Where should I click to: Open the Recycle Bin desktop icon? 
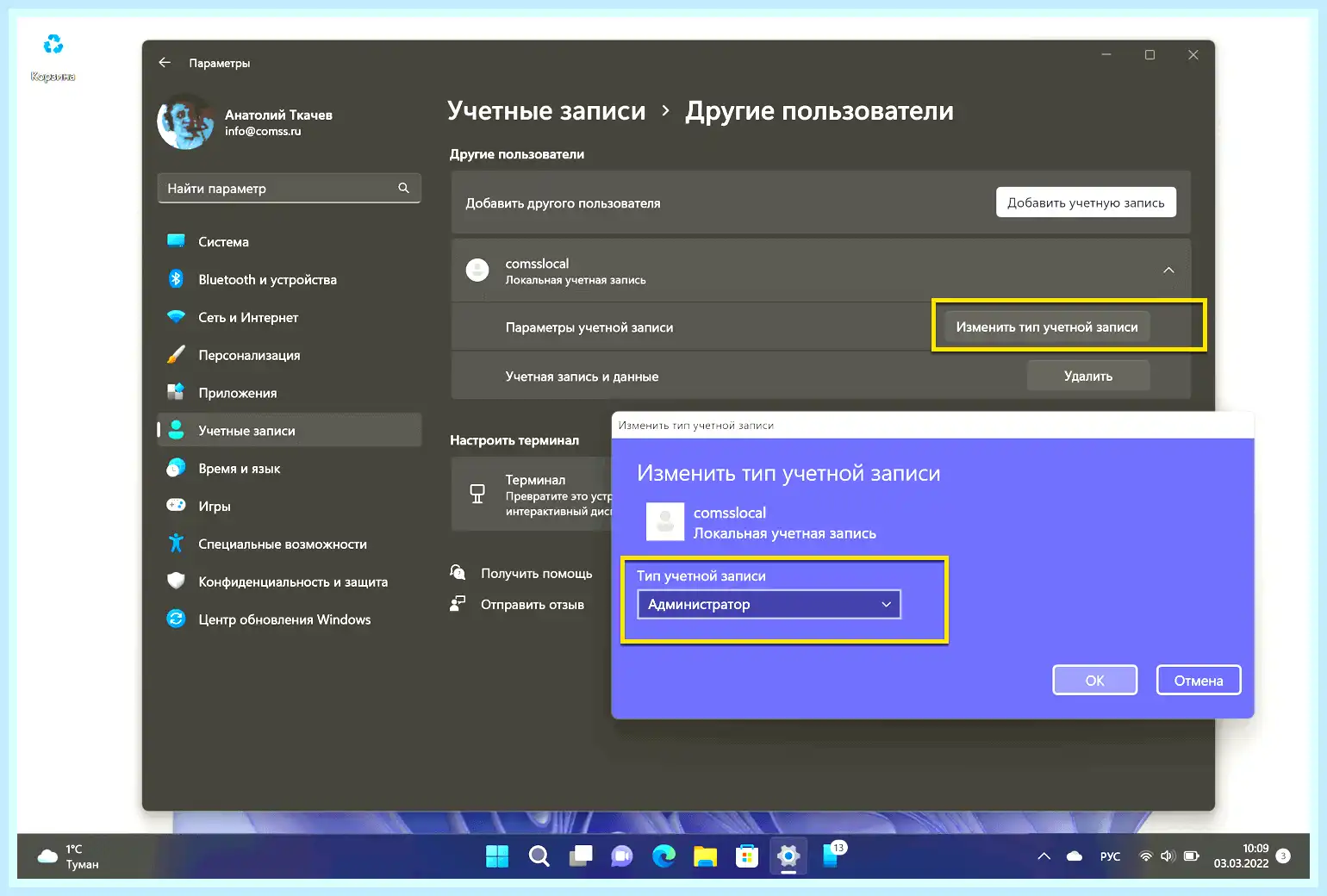(53, 56)
